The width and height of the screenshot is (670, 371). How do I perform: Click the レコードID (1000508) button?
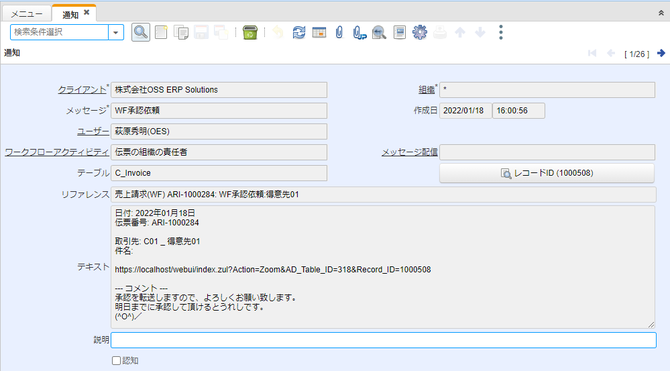[547, 173]
